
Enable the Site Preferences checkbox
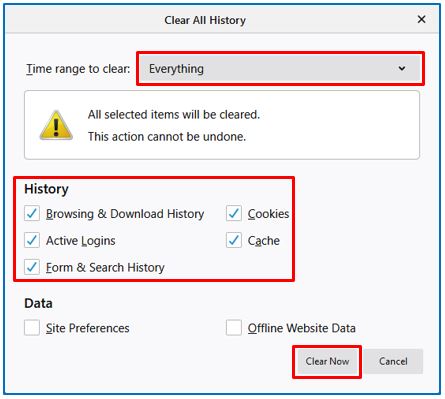(32, 328)
